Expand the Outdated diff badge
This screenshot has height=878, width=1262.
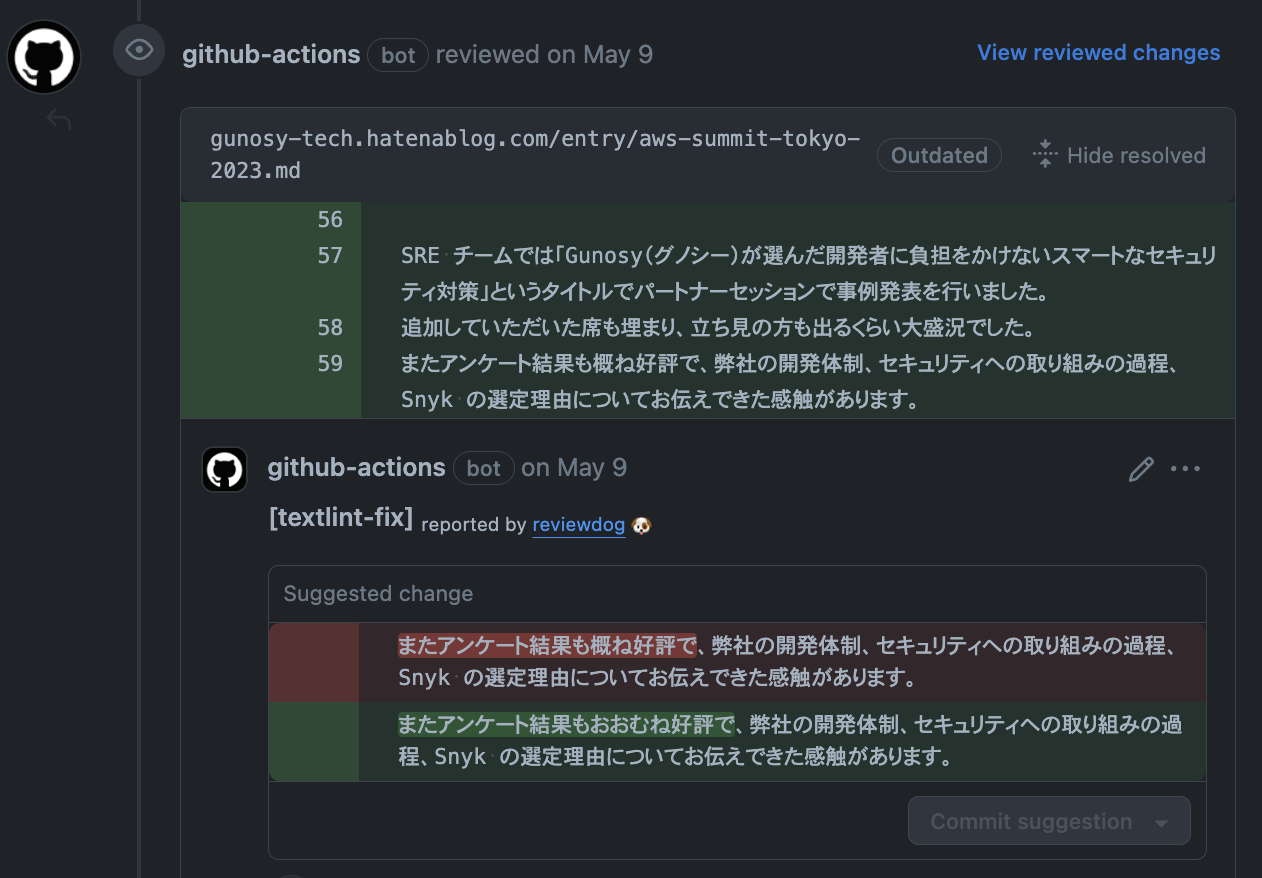[938, 155]
